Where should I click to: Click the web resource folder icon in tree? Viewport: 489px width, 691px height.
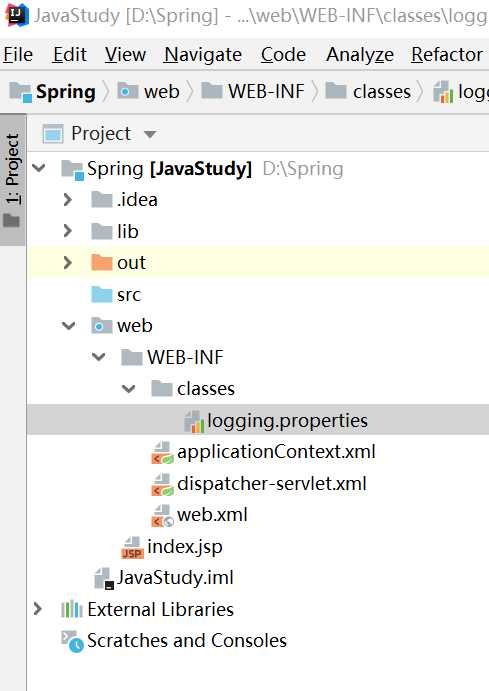click(102, 326)
